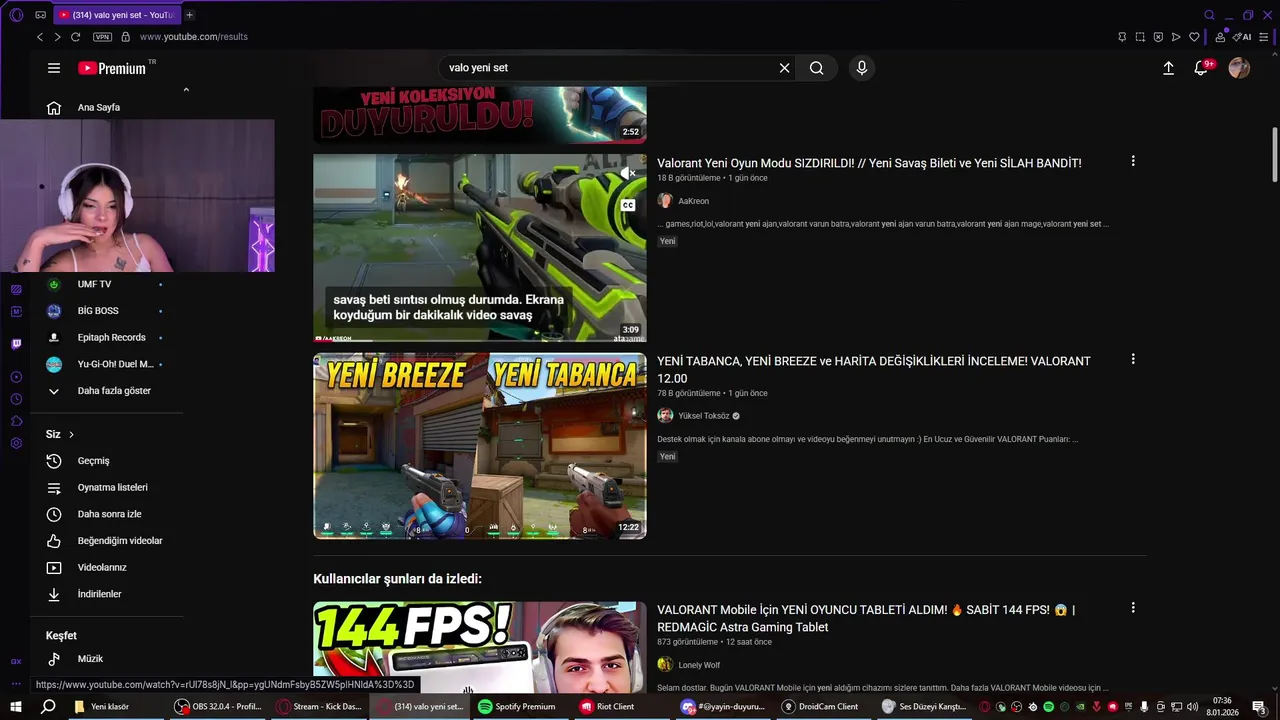
Task: Play the YENİ KOLEKSİYON DUYURULDU thumbnail
Action: [x=480, y=114]
